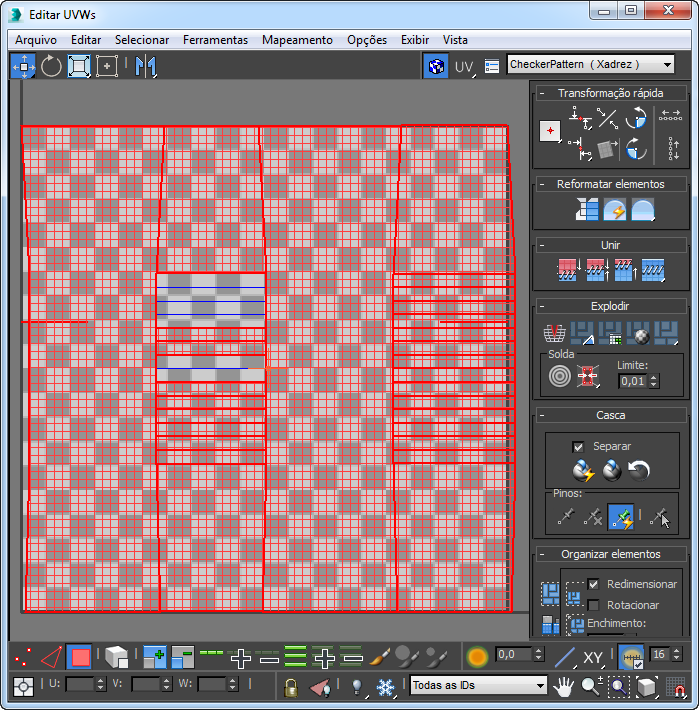Open the Mapeamento menu
The width and height of the screenshot is (699, 710).
[297, 40]
